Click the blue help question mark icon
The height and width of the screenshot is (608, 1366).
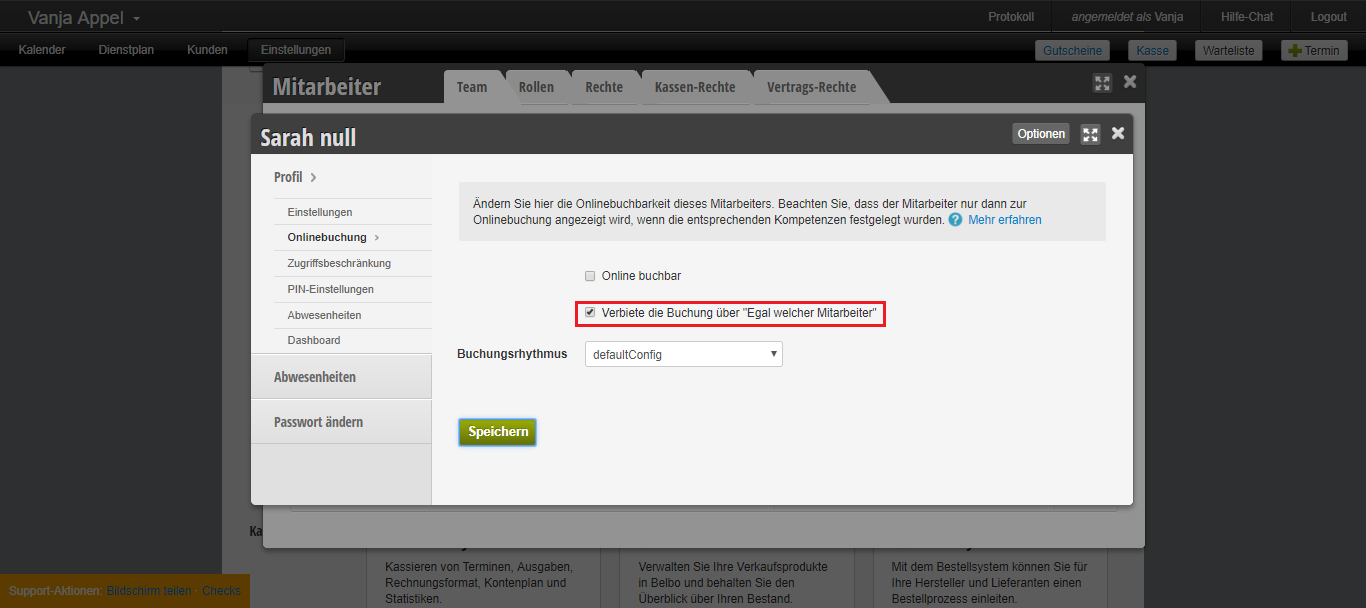tap(955, 220)
